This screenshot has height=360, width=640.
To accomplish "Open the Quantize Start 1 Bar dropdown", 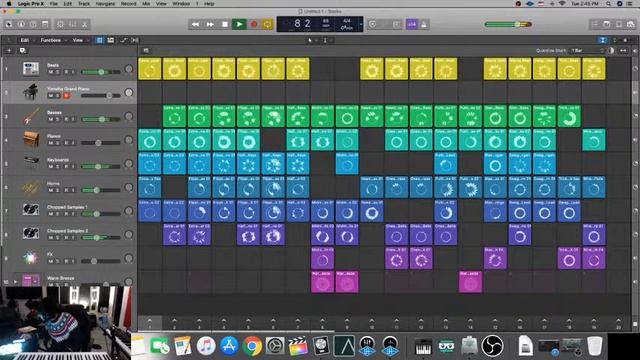I will point(587,51).
